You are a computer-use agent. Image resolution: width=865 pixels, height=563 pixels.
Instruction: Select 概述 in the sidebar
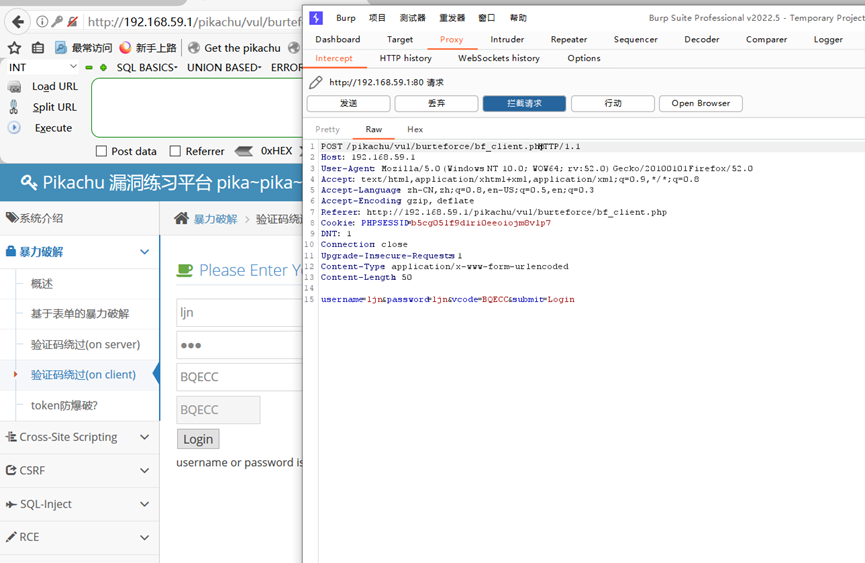tap(42, 283)
